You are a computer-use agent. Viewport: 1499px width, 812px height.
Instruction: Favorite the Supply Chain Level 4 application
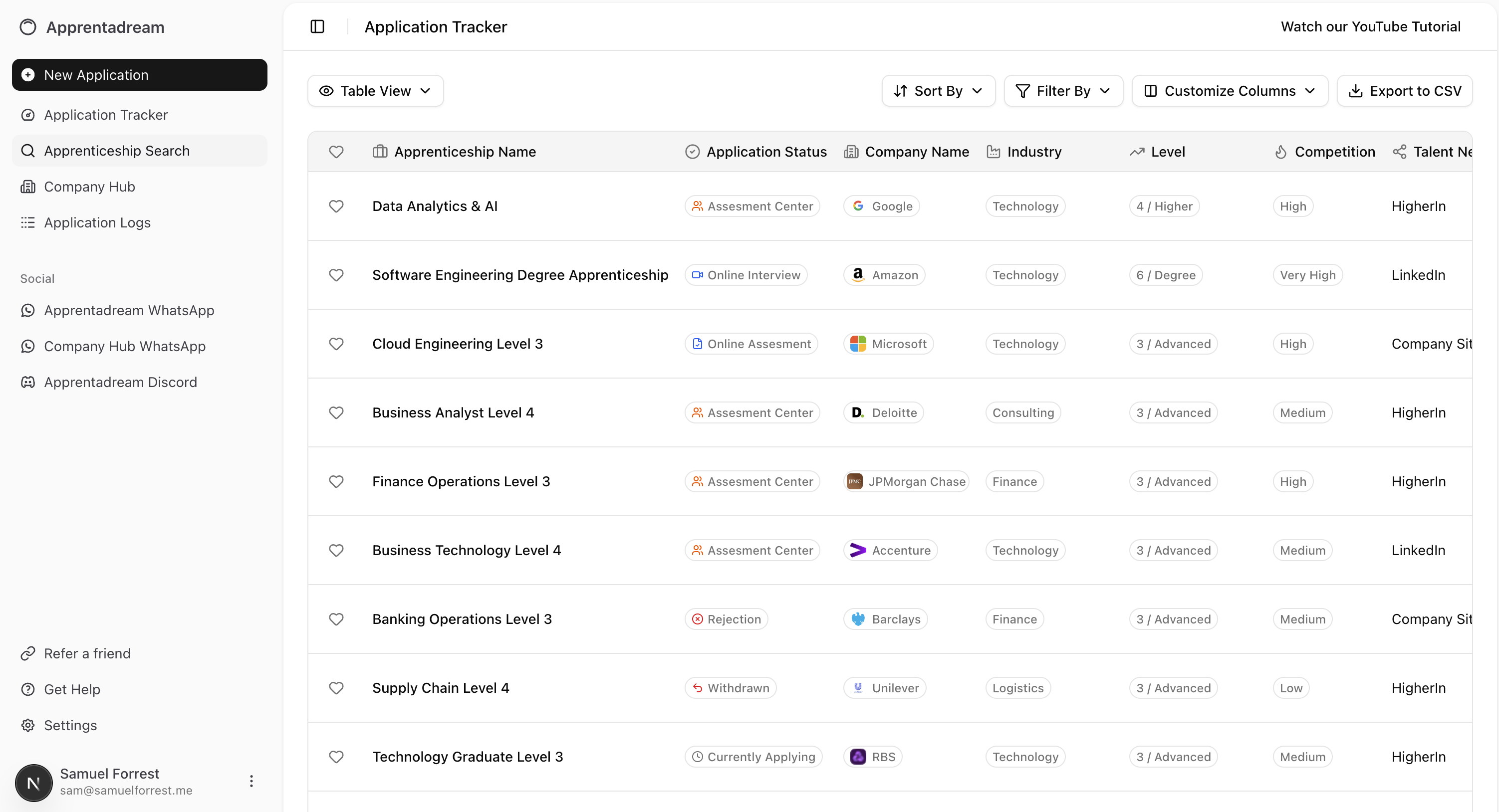[336, 687]
